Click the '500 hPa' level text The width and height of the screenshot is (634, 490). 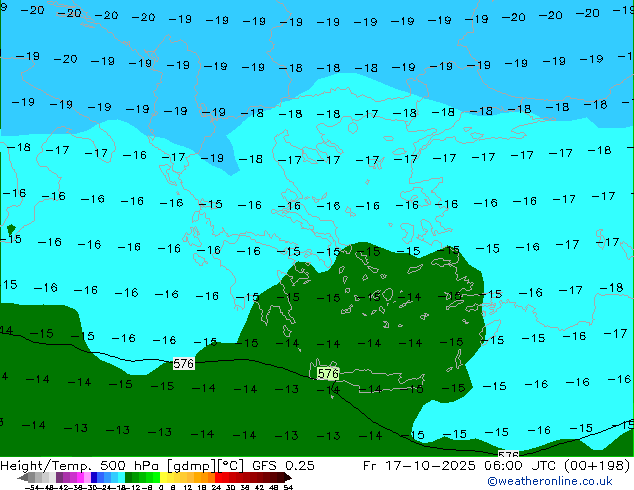[130, 465]
